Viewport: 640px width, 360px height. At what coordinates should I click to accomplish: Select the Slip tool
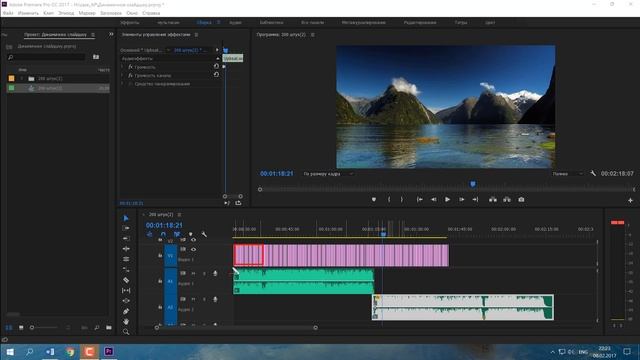(126, 290)
